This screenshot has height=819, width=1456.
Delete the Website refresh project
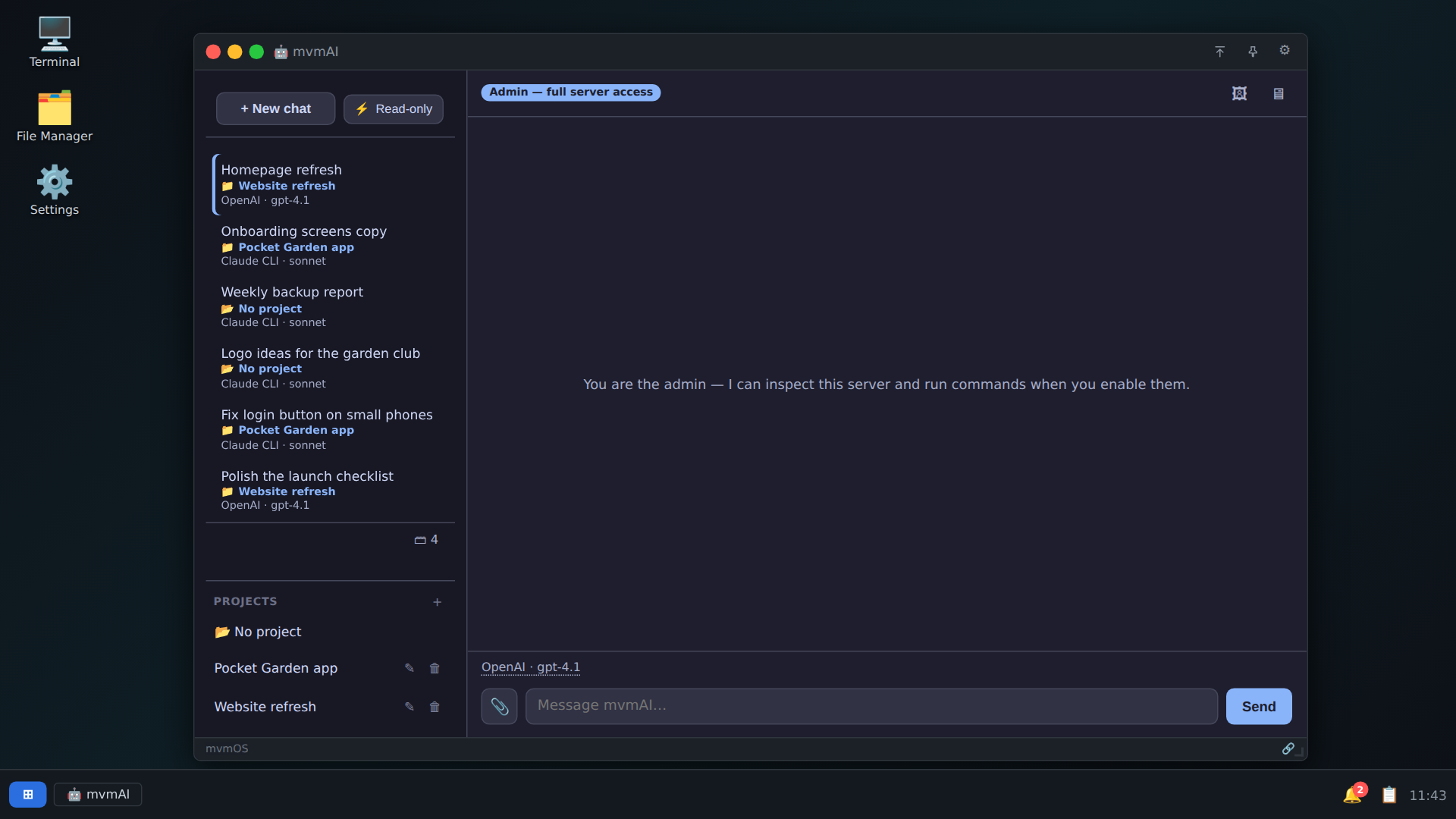pos(435,707)
